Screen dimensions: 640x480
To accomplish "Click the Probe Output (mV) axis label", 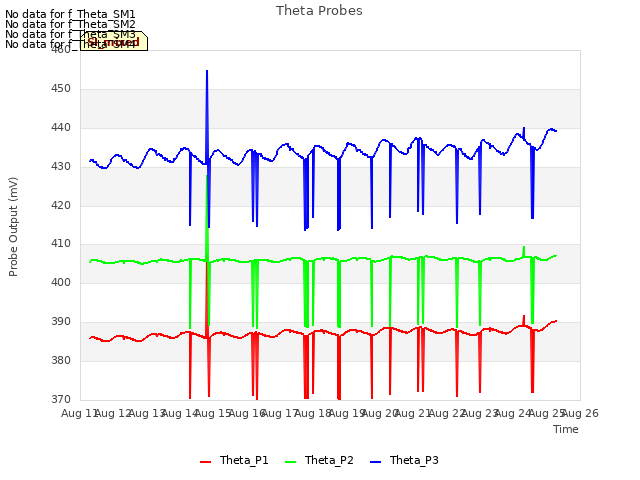I will pos(13,227).
